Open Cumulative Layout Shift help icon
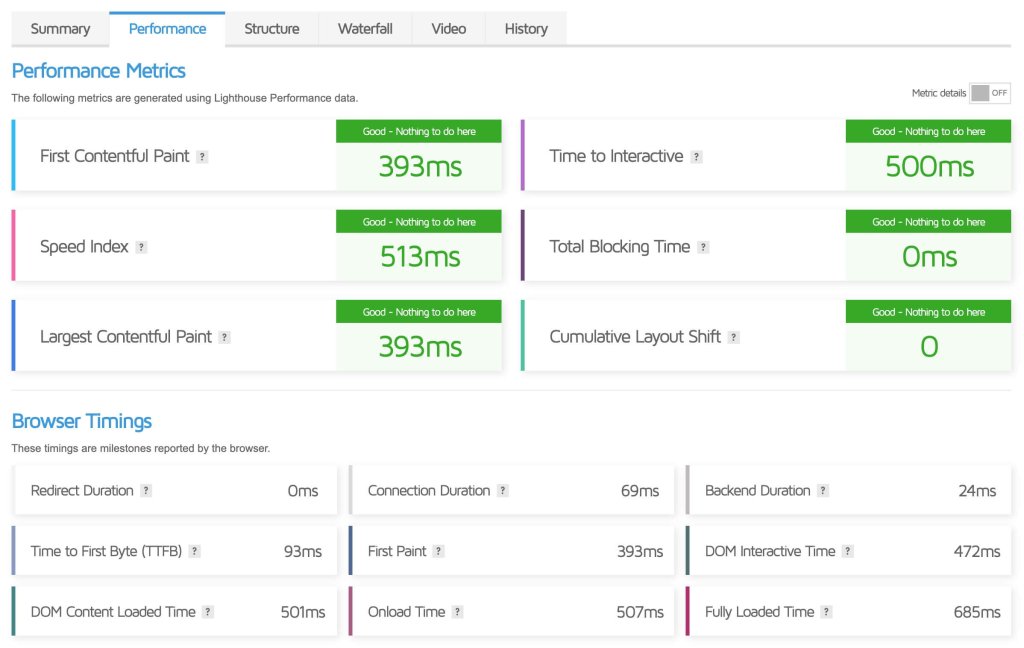 [734, 337]
